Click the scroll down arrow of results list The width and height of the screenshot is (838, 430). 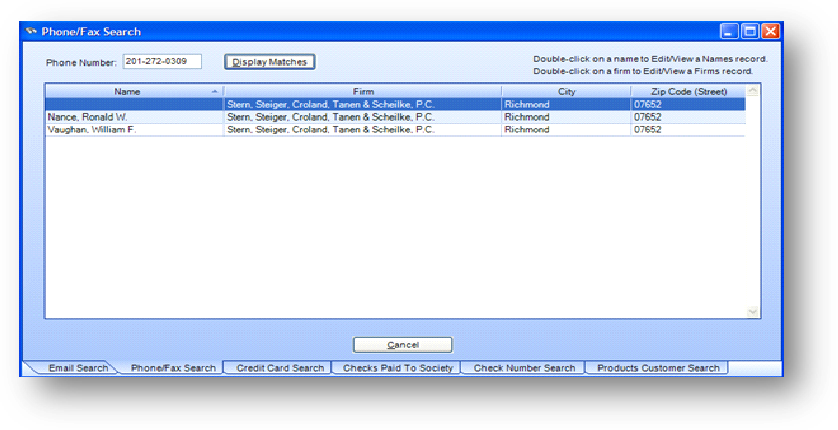click(752, 311)
